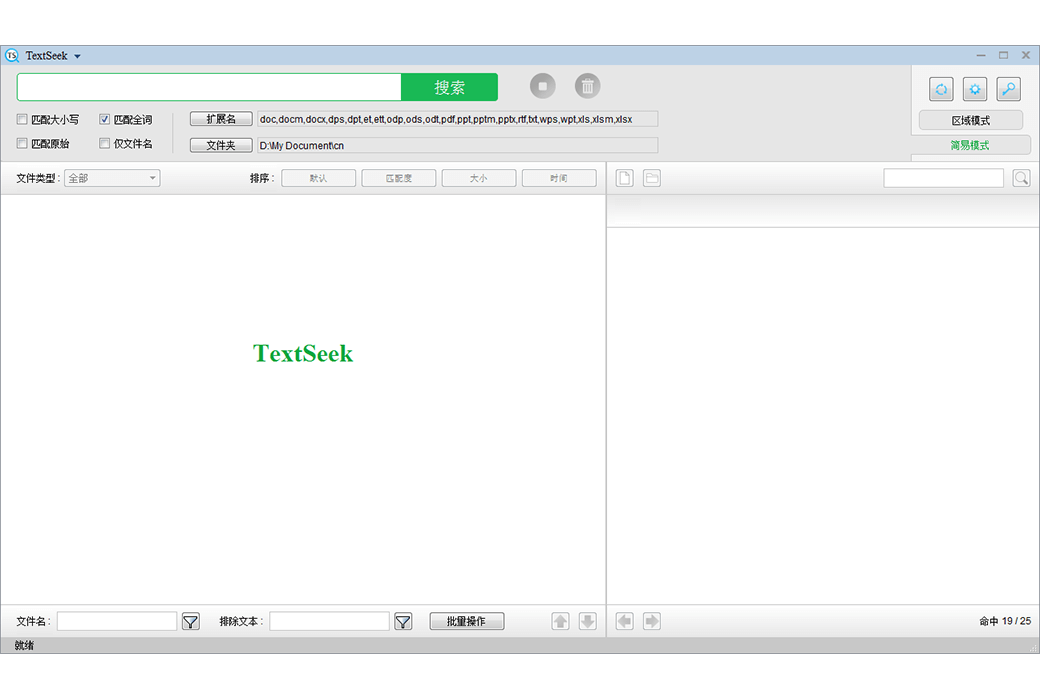Enable the 匹配原始 checkbox
This screenshot has height=700, width=1040.
tap(22, 143)
